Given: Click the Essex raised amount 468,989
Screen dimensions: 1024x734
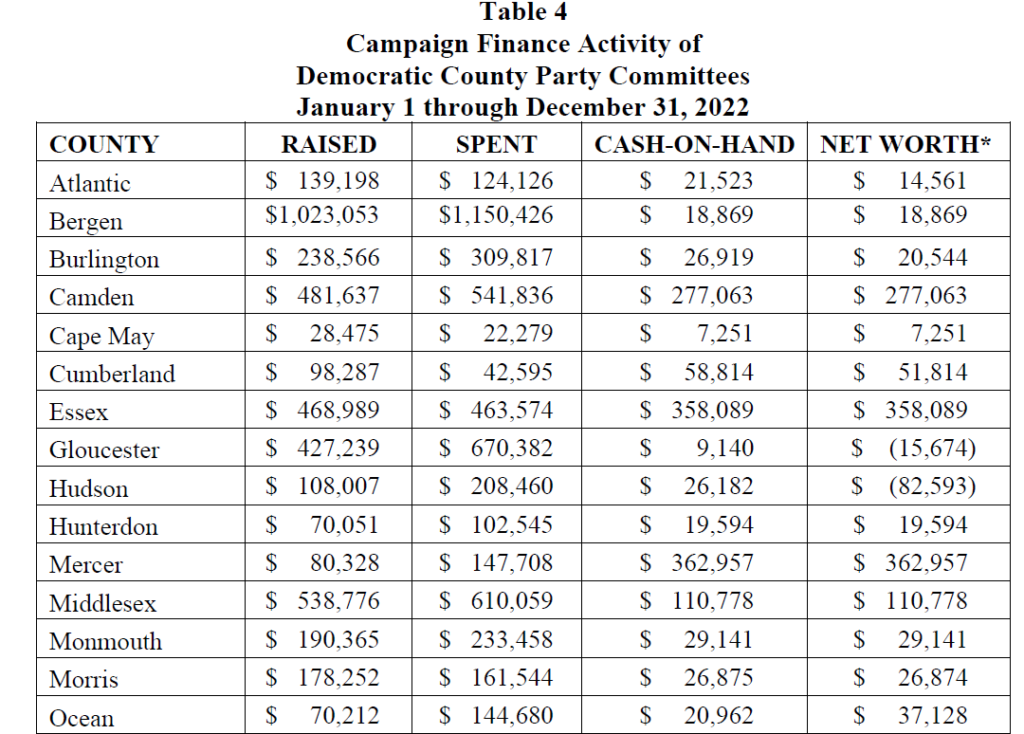Looking at the screenshot, I should pos(338,410).
